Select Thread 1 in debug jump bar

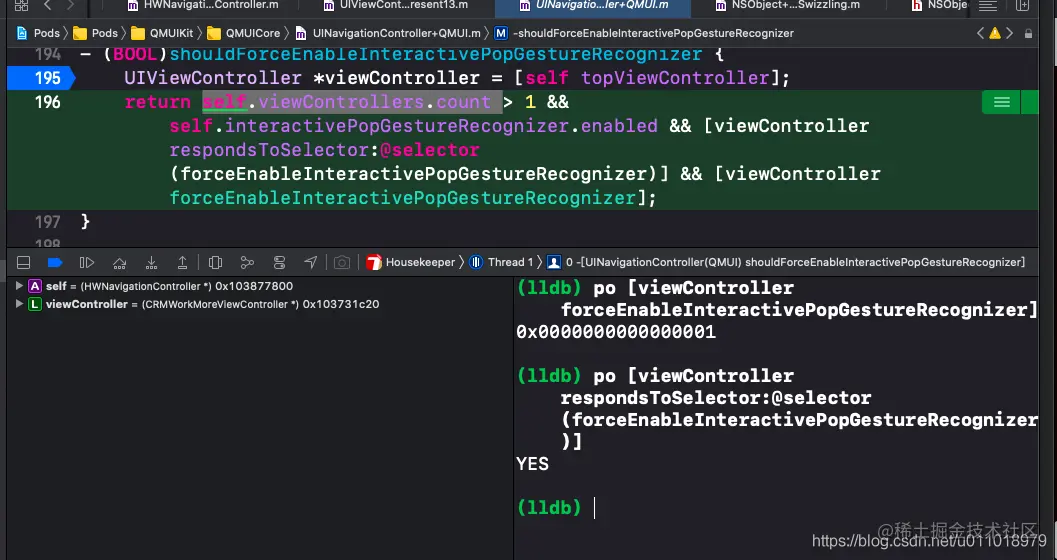(x=501, y=262)
